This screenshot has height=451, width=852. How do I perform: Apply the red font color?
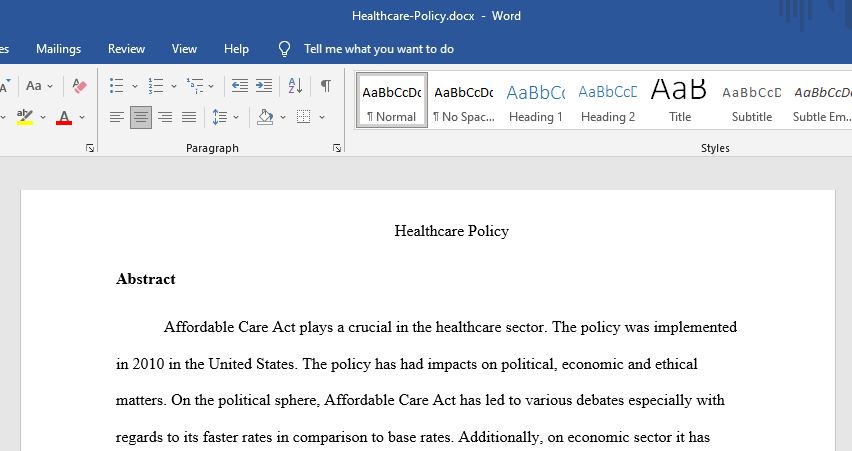[64, 117]
